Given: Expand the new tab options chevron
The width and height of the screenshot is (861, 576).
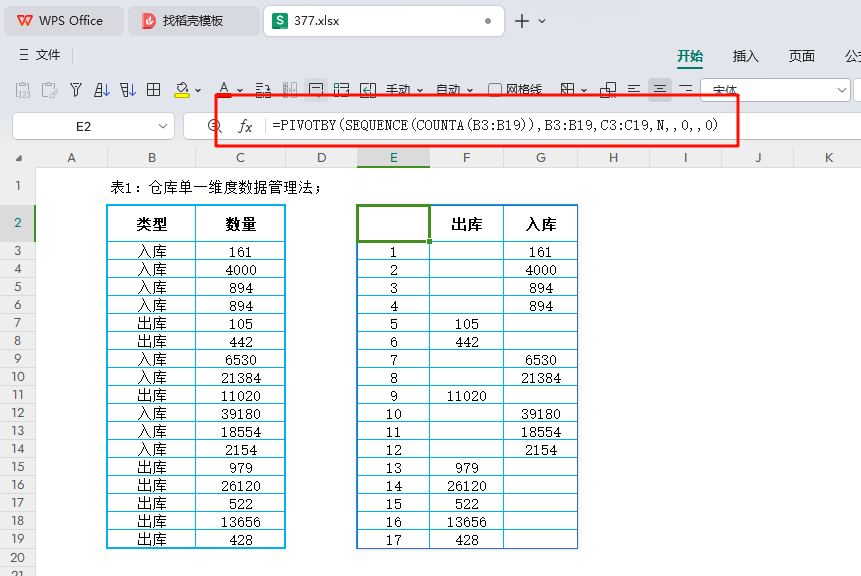Looking at the screenshot, I should 542,21.
